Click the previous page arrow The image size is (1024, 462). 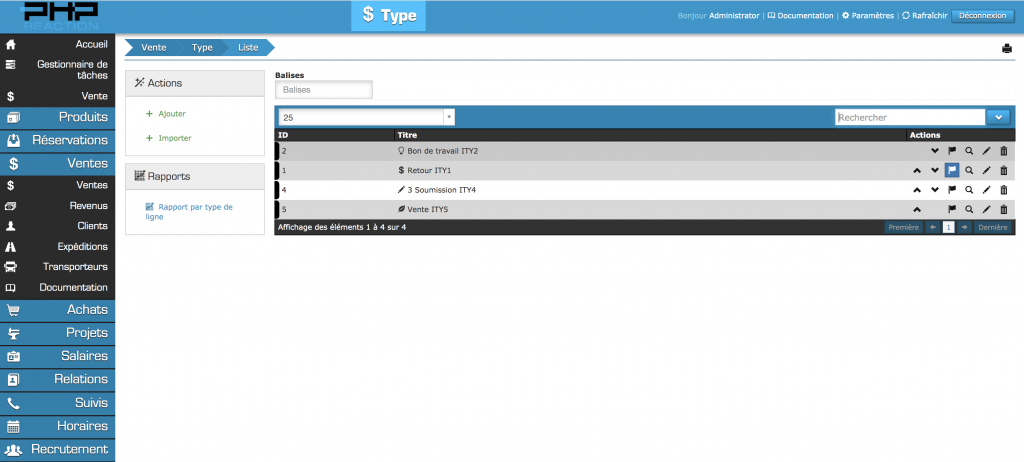pos(933,227)
